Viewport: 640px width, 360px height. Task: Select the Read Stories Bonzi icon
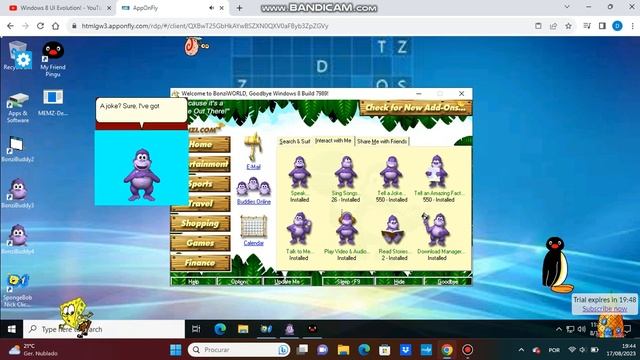pos(392,231)
